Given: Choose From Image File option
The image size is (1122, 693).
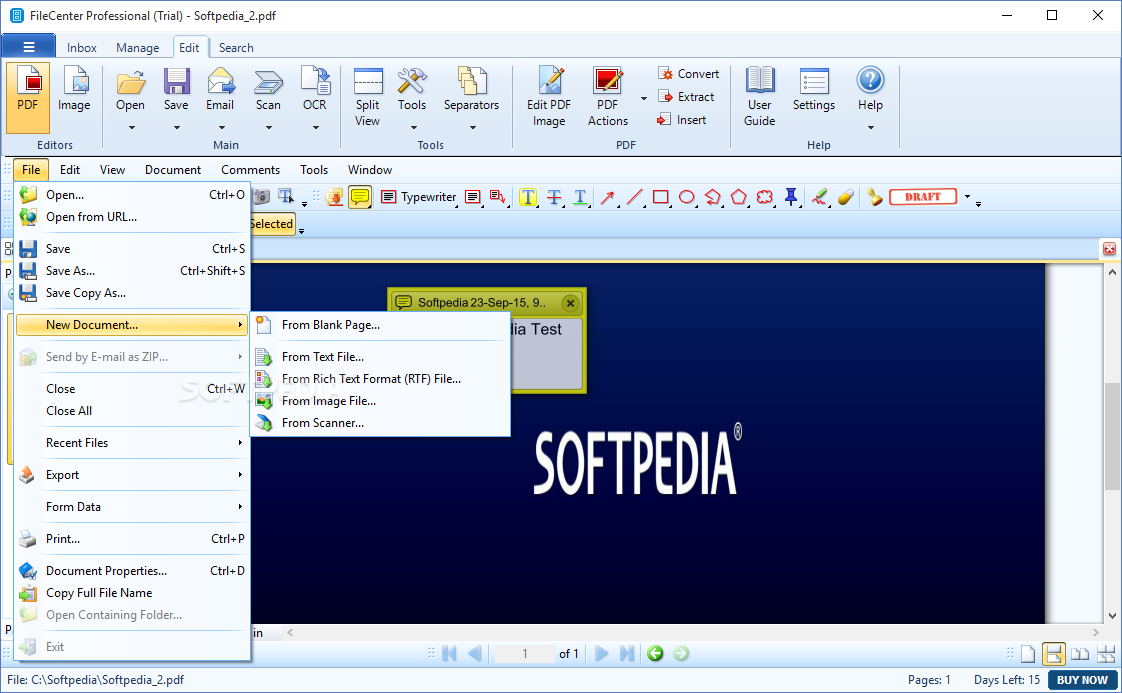Looking at the screenshot, I should (x=381, y=401).
